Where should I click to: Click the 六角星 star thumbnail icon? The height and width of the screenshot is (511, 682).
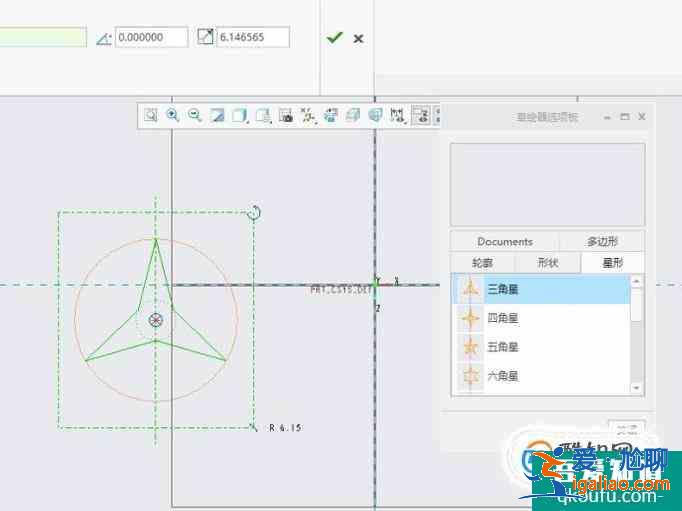point(470,376)
